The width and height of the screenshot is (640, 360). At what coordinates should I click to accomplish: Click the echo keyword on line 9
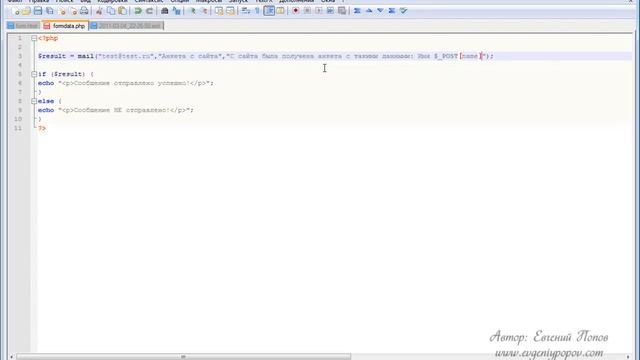coord(46,110)
